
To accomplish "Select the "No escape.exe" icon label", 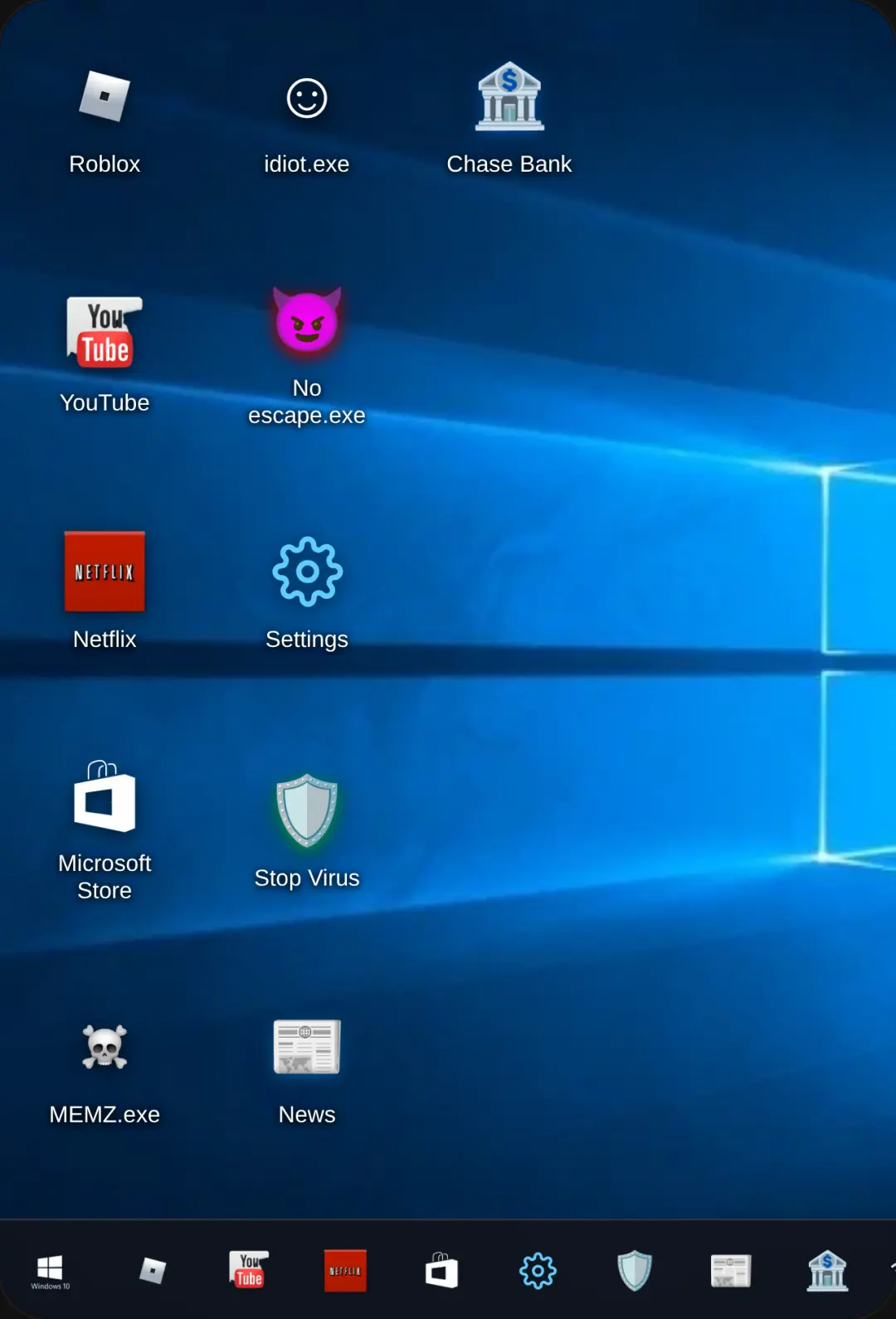I will [x=307, y=402].
